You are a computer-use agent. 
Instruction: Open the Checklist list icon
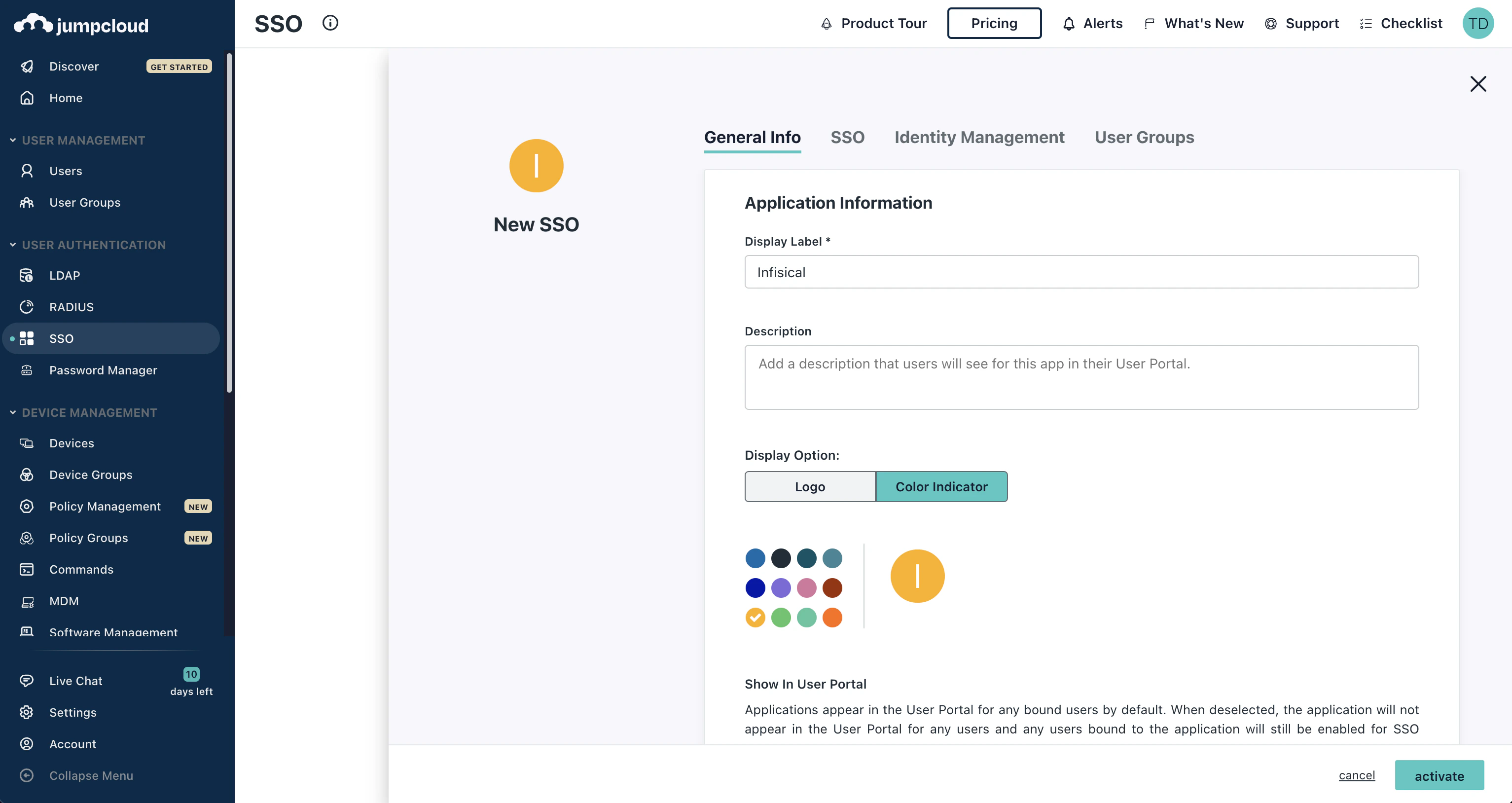(1366, 24)
